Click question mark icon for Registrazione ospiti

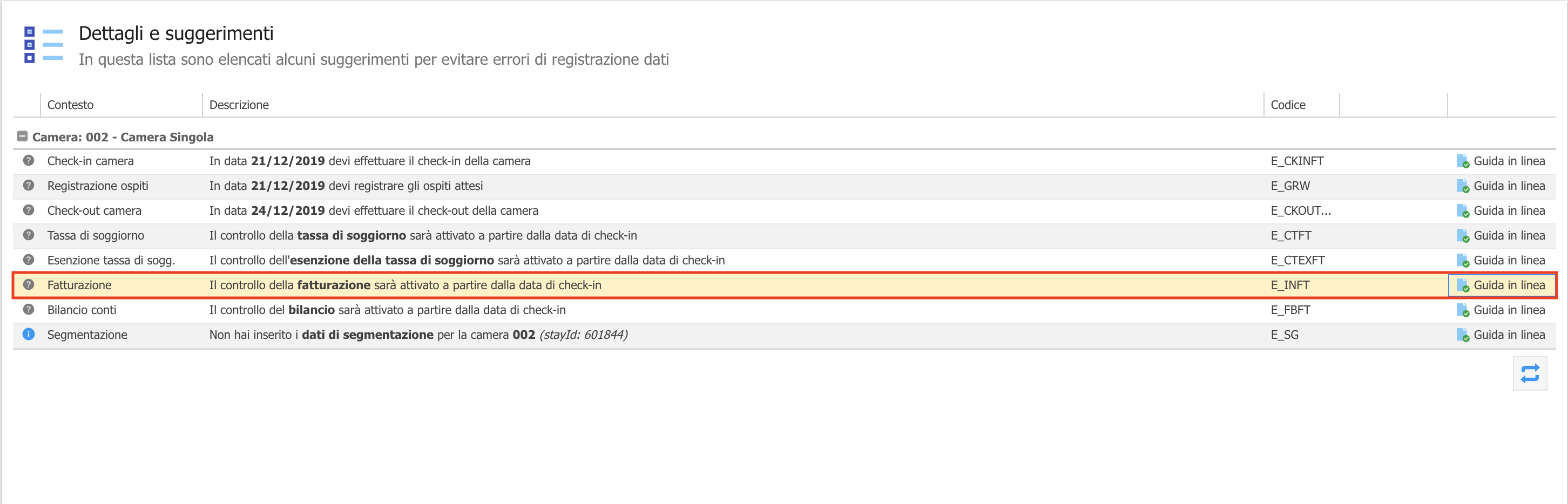tap(29, 186)
